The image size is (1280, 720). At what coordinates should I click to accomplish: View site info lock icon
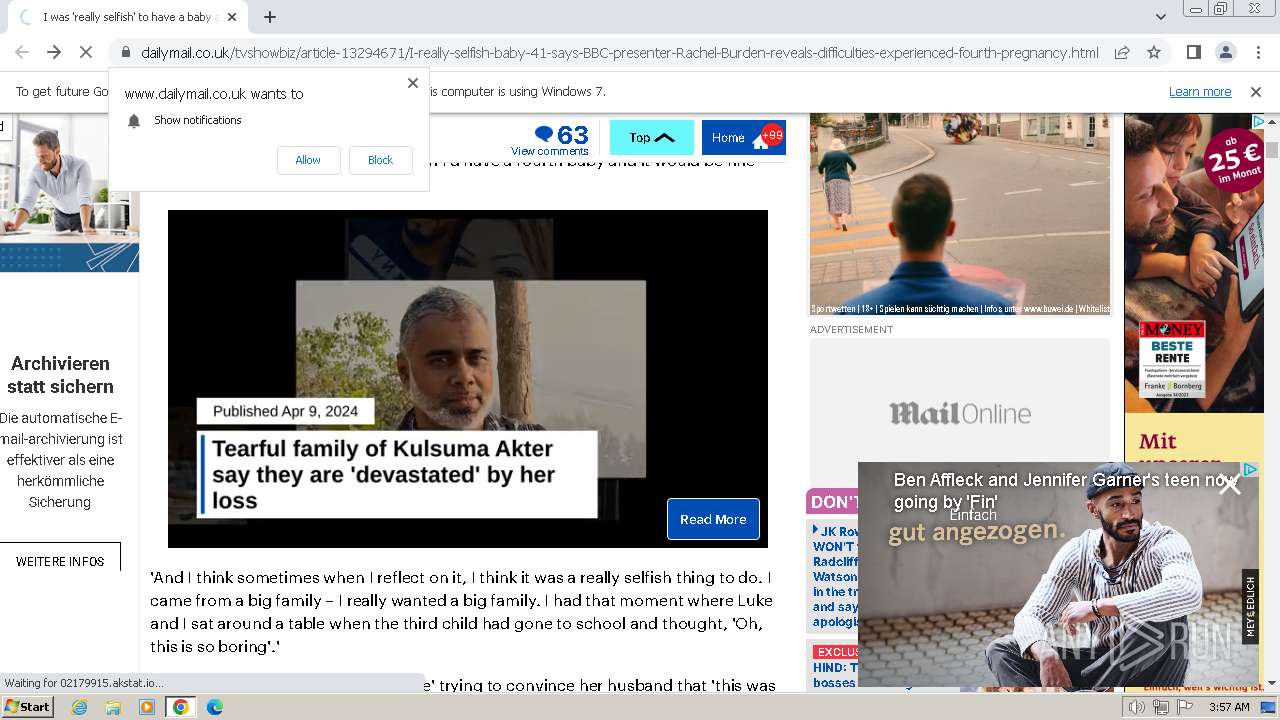pos(126,53)
